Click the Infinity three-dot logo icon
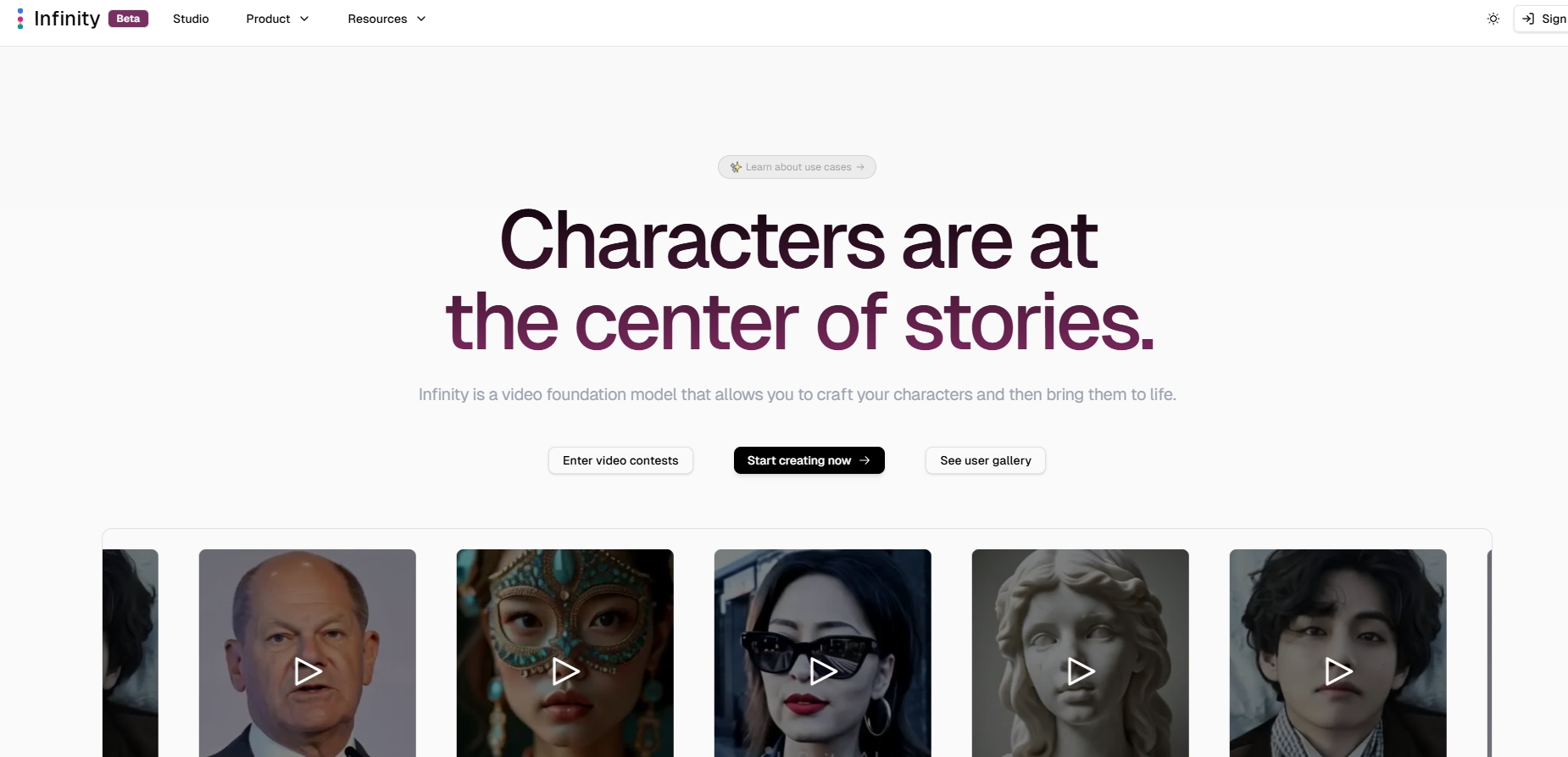Image resolution: width=1568 pixels, height=757 pixels. click(20, 19)
